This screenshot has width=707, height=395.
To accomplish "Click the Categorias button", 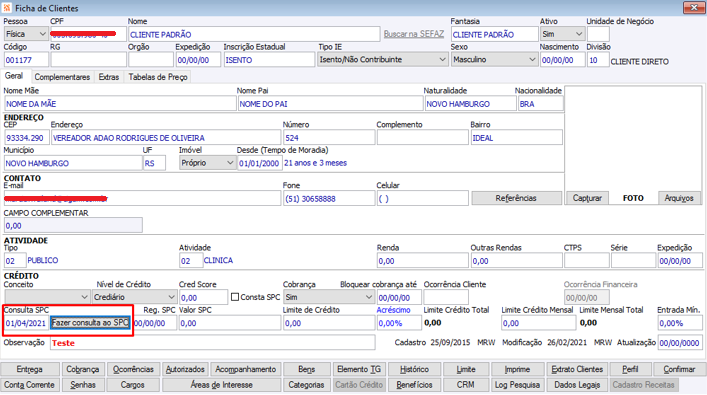I will click(x=307, y=385).
